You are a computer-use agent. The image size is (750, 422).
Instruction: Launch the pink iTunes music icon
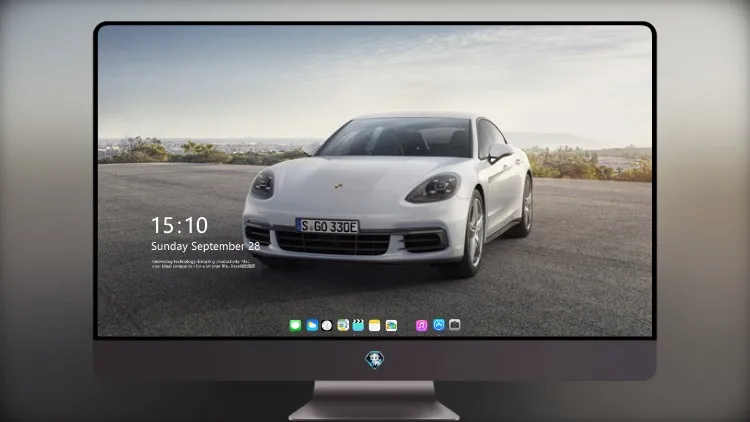coord(421,325)
